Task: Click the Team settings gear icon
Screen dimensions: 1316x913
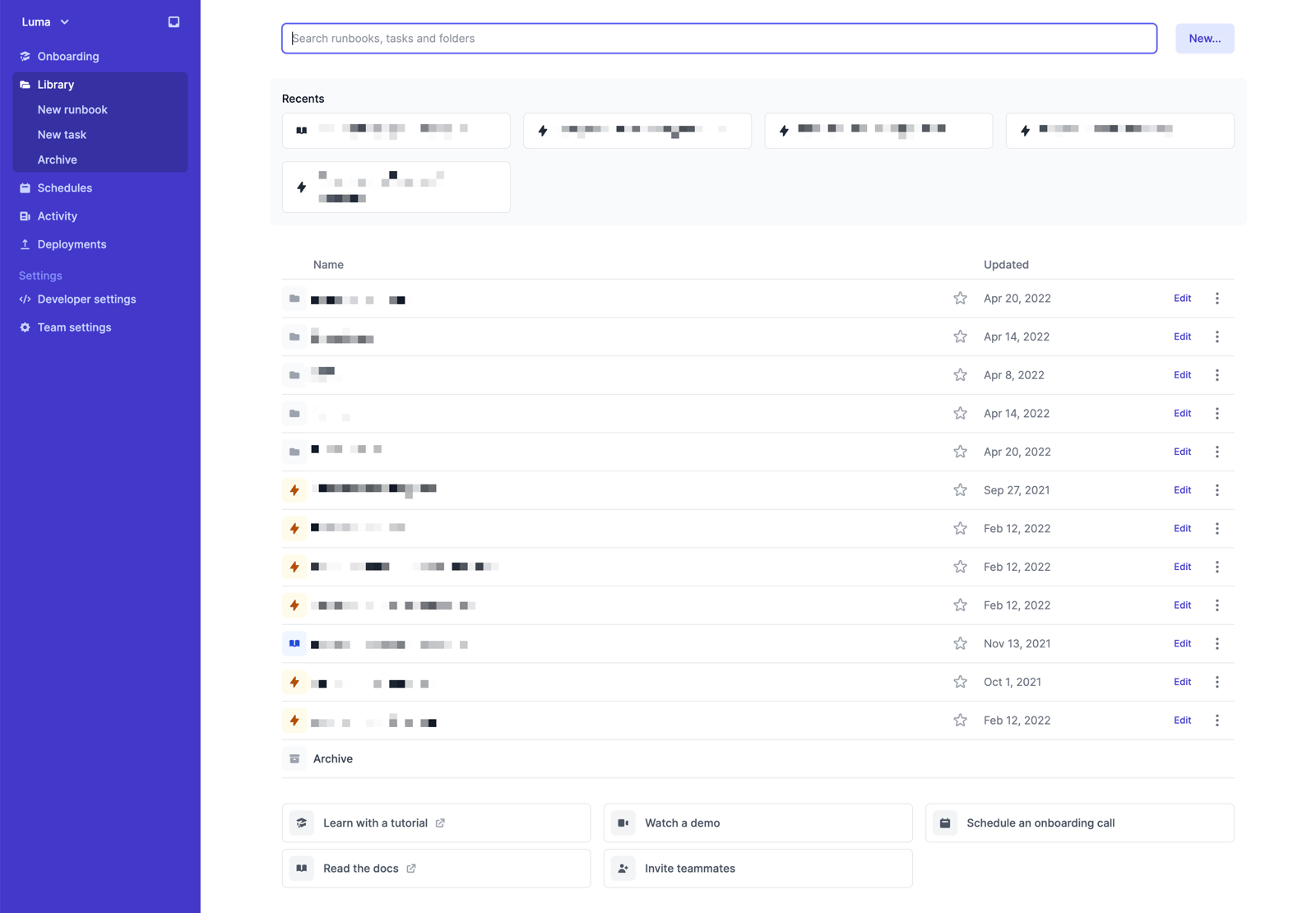Action: [x=25, y=327]
